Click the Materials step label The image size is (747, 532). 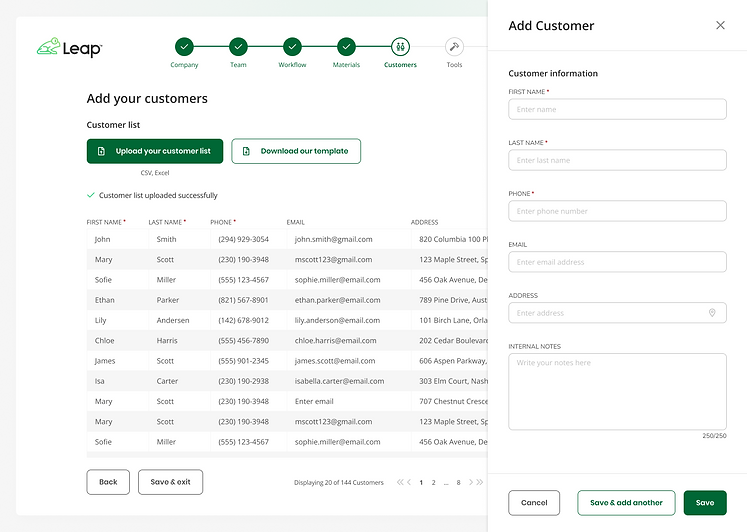pos(346,65)
